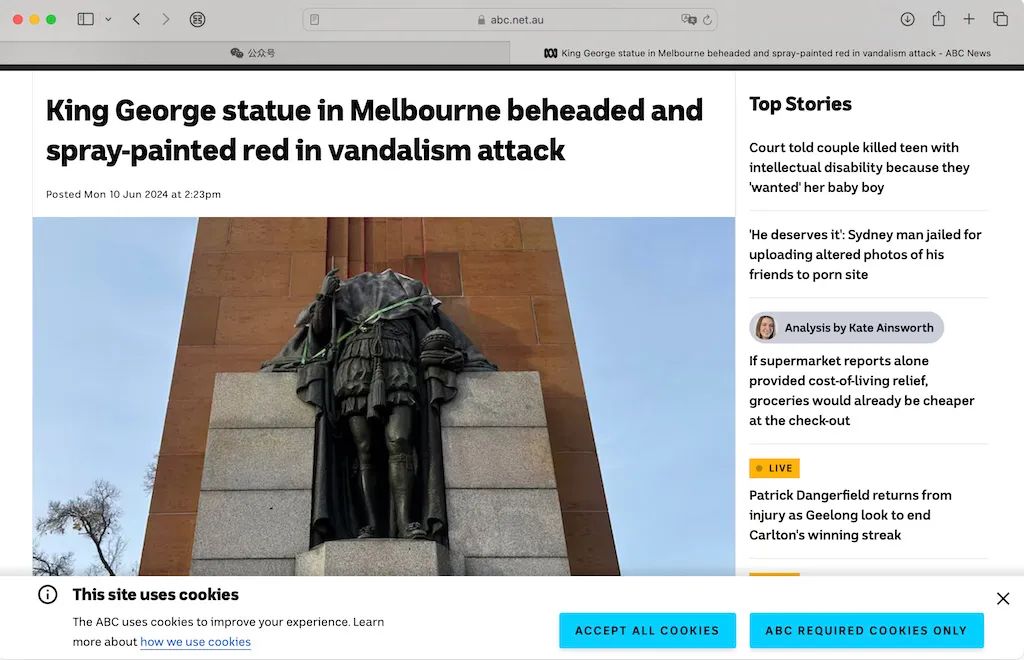Add a new tab with plus icon

(969, 19)
